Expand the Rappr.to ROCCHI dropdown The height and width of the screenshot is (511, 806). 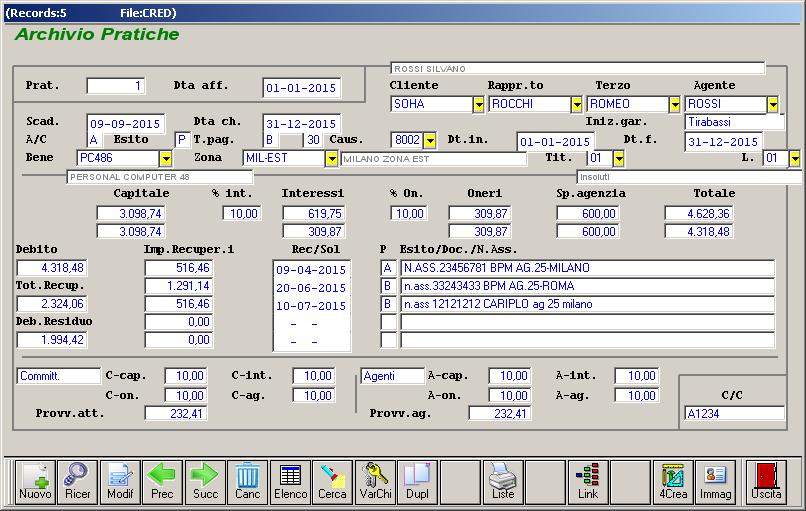point(577,104)
